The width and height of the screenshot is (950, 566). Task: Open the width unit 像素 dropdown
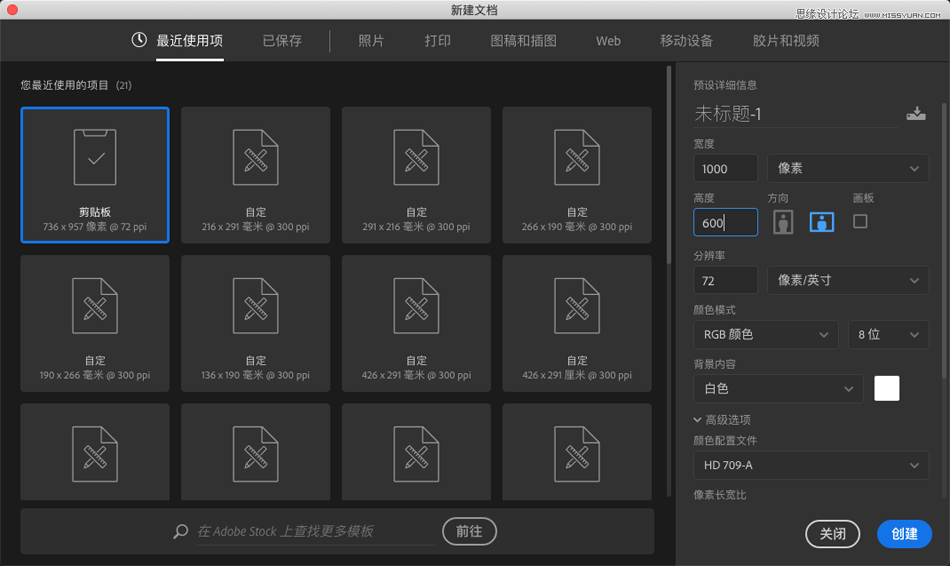tap(848, 168)
